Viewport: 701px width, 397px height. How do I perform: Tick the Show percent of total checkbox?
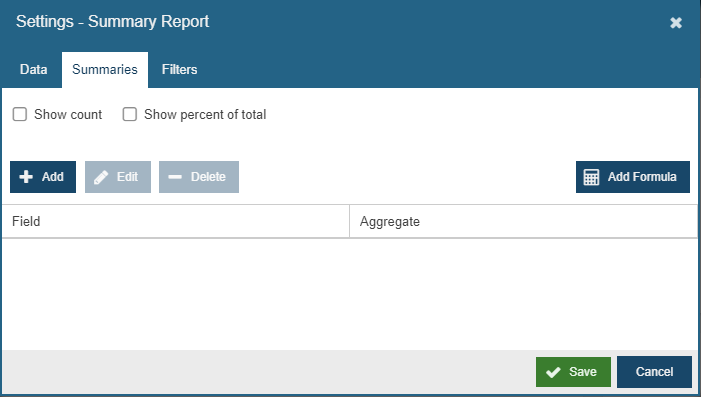[x=130, y=114]
